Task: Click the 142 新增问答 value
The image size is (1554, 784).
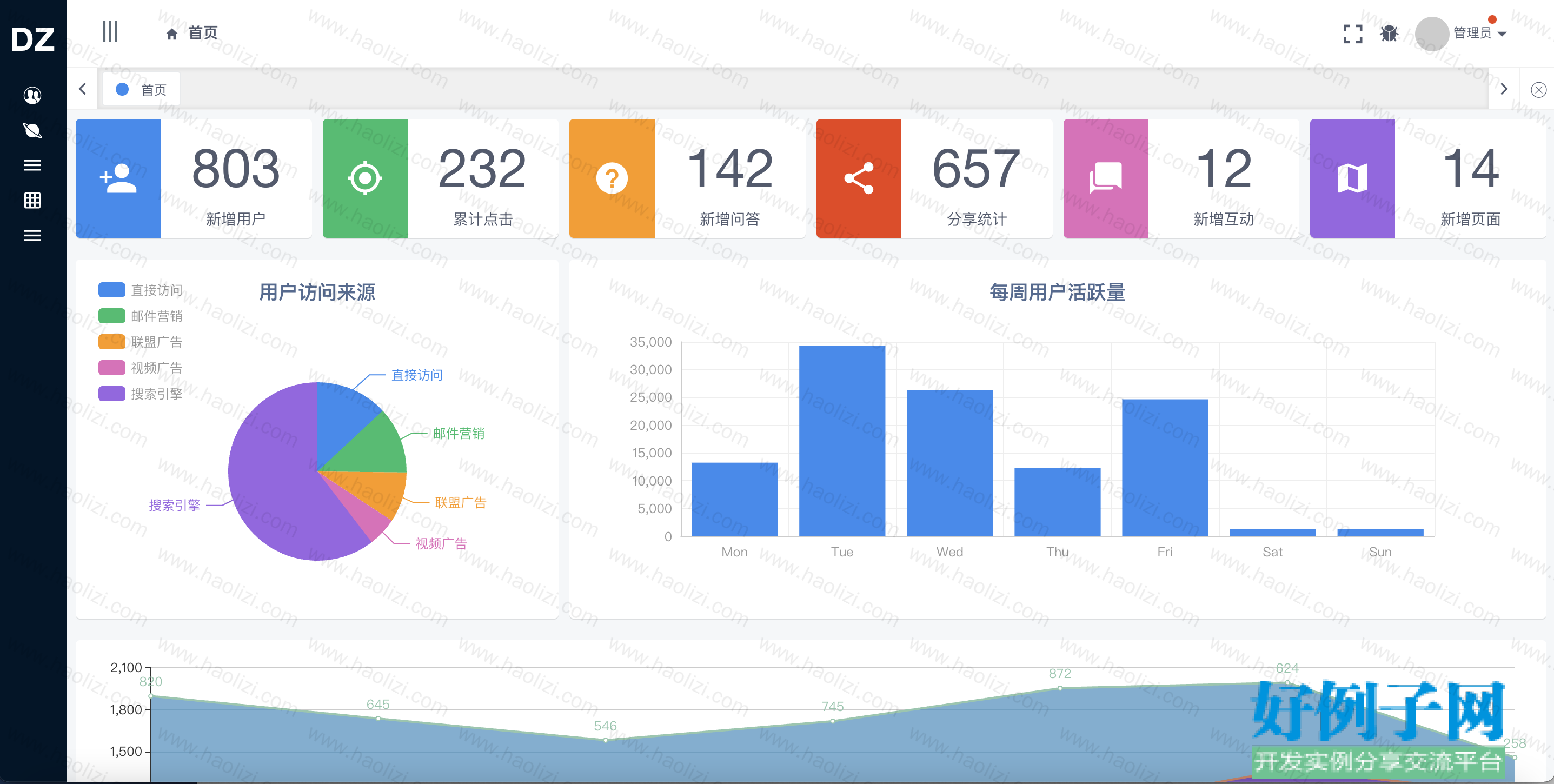Action: point(730,169)
